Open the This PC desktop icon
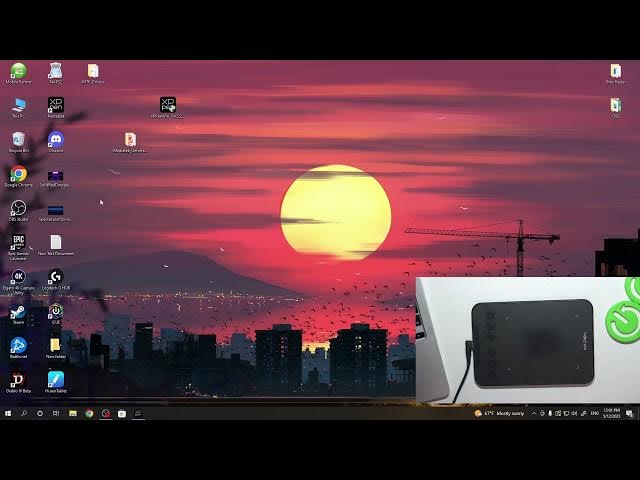 click(x=18, y=107)
